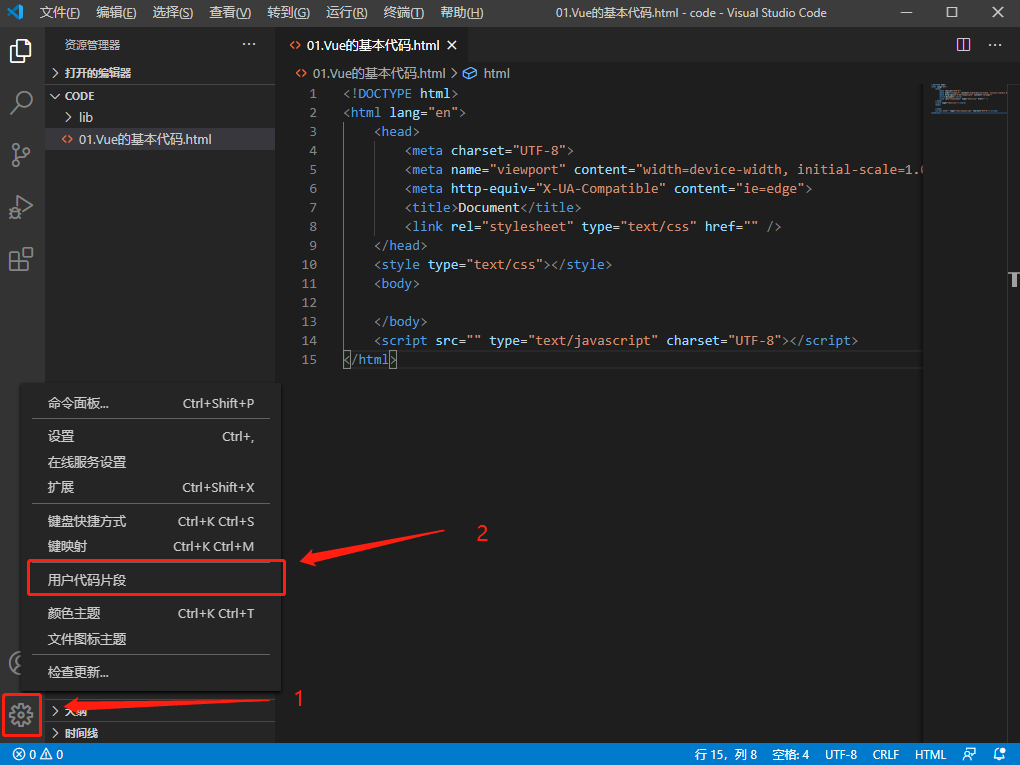The image size is (1020, 765).
Task: Click the feedback icon in status bar
Action: (x=969, y=755)
